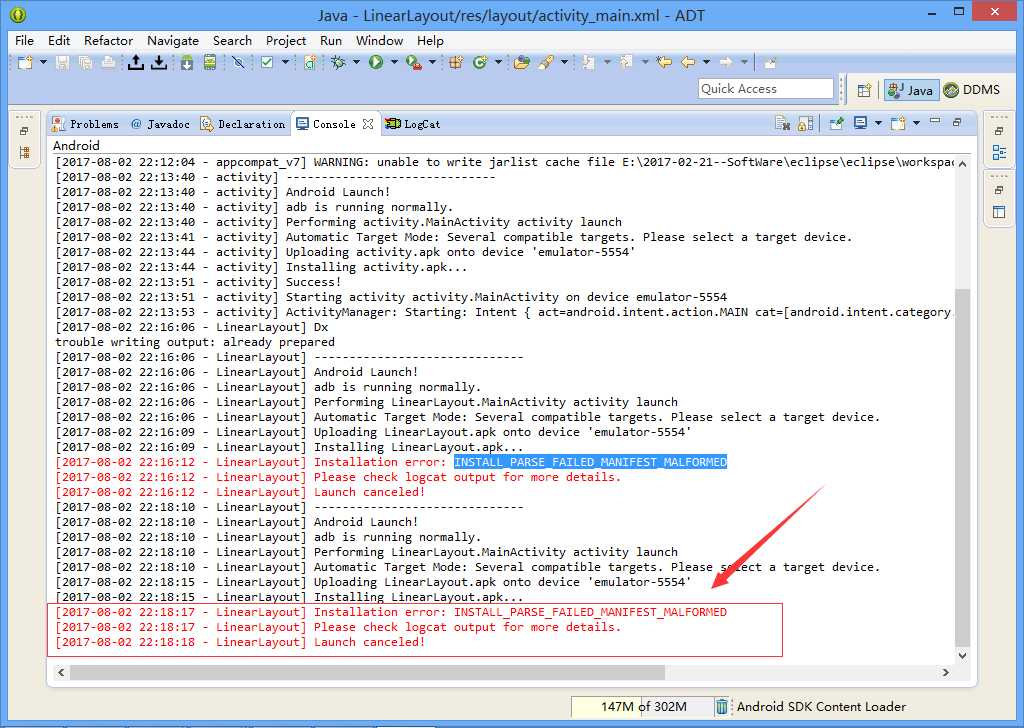
Task: Expand the dropdown beside the checkmark icon
Action: click(285, 63)
